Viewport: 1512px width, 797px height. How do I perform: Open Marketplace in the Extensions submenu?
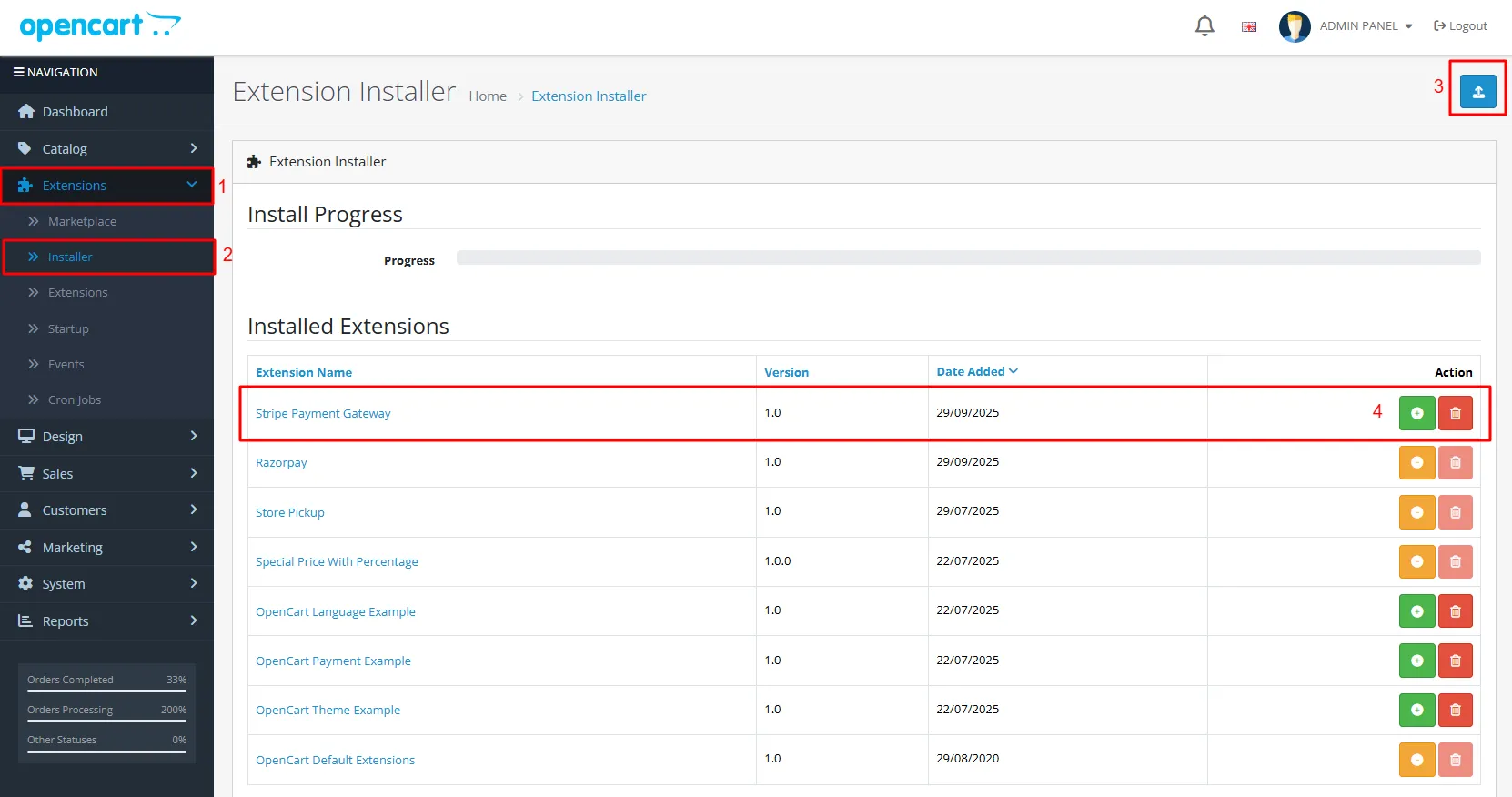[82, 221]
